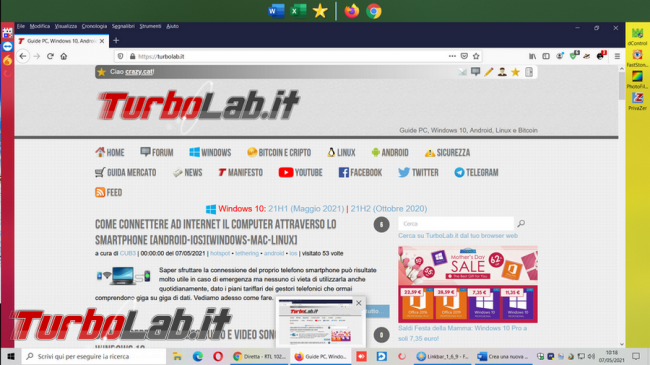This screenshot has height=365, width=650.
Task: Open author CUB3 link
Action: pyautogui.click(x=128, y=253)
